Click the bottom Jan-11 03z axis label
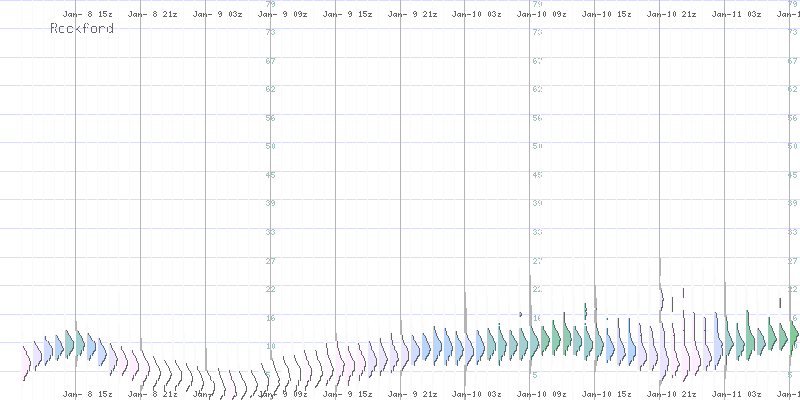 [737, 394]
